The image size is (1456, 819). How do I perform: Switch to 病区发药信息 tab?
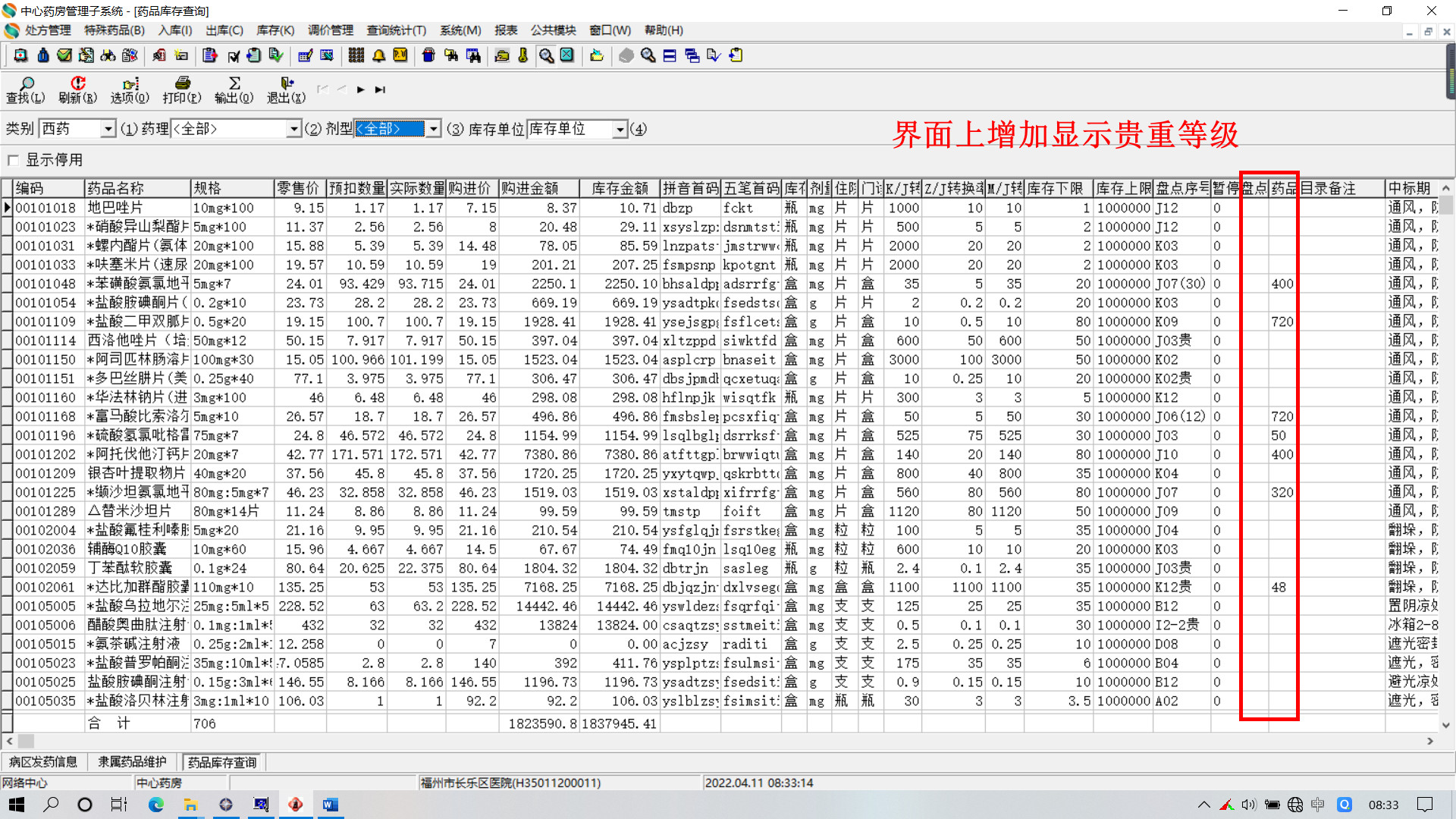tap(43, 762)
